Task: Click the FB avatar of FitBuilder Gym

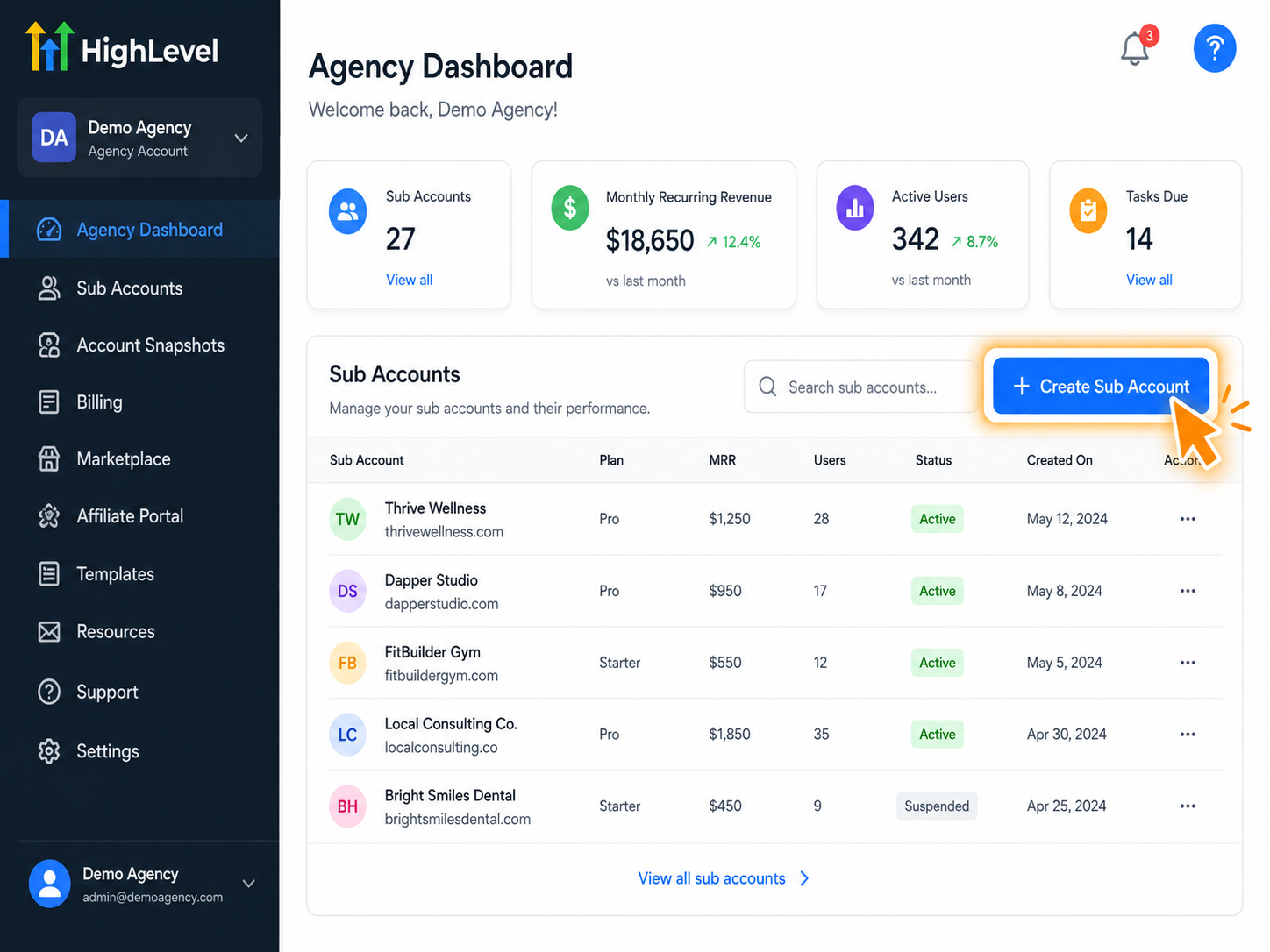Action: 347,663
